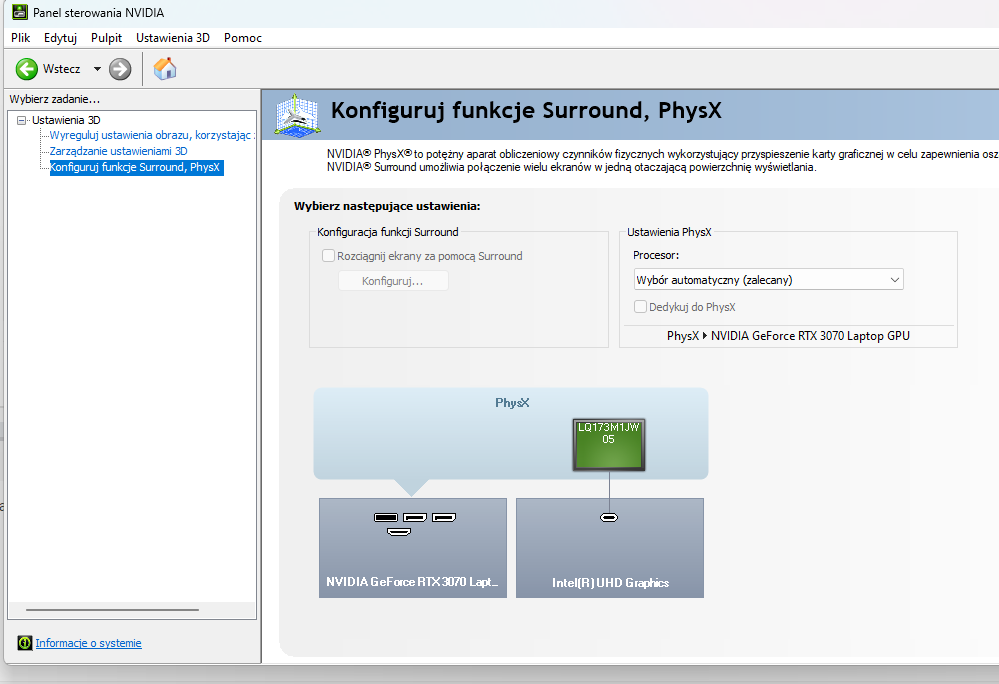999x684 pixels.
Task: Open Informacje o systemie link
Action: coord(89,643)
